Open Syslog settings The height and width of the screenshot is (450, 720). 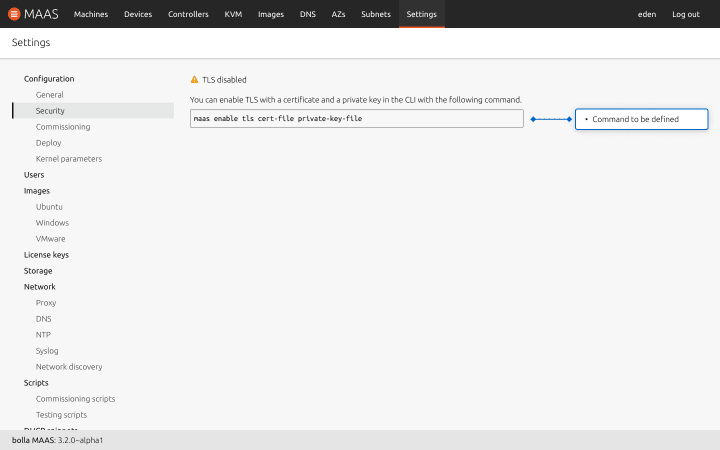[x=47, y=351]
